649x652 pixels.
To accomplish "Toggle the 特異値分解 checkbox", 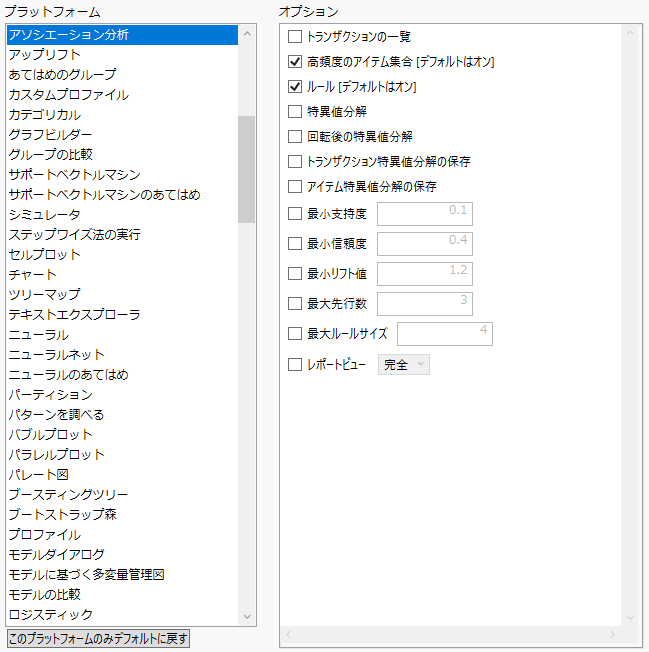I will click(x=295, y=112).
